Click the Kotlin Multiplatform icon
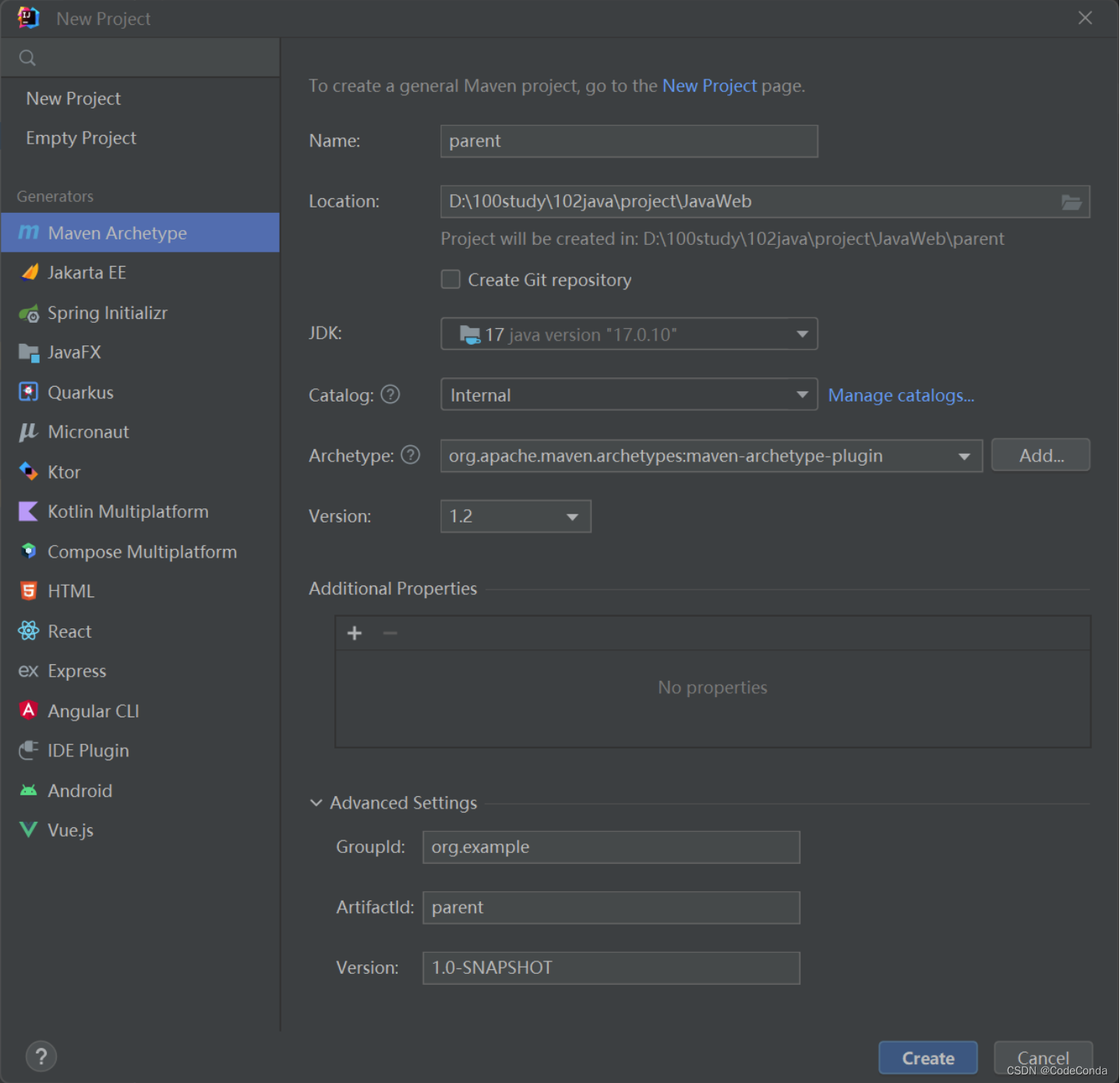1120x1083 pixels. click(29, 511)
